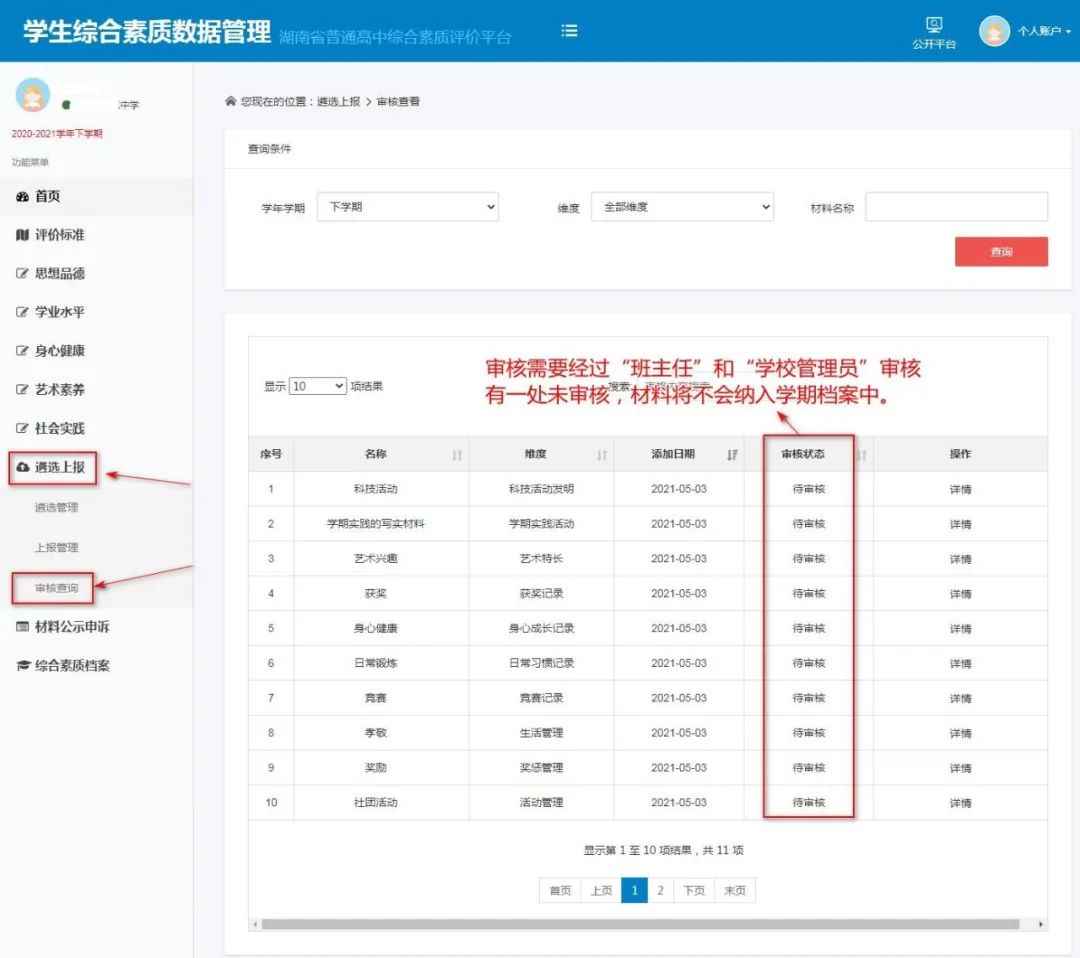Change the results-per-page dropdown showing 10
Image resolution: width=1080 pixels, height=958 pixels.
click(x=317, y=386)
